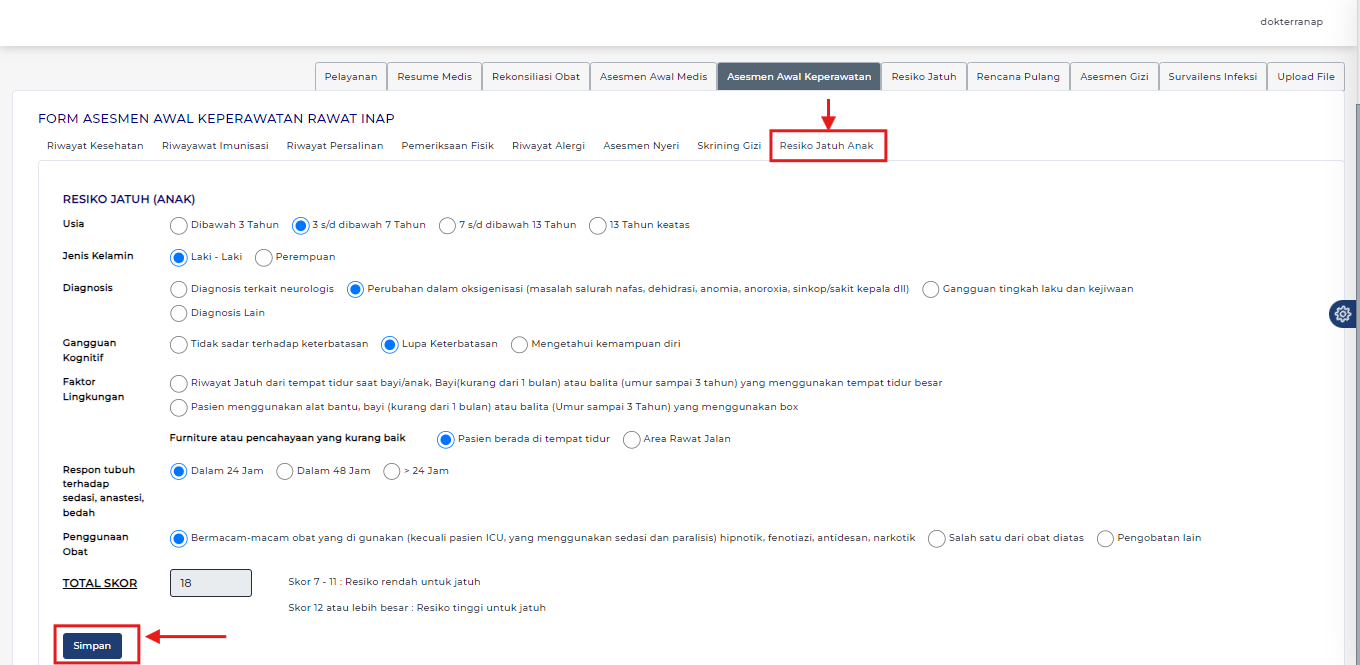Pick 'Mengetahui kemampuan diri' option

(519, 344)
